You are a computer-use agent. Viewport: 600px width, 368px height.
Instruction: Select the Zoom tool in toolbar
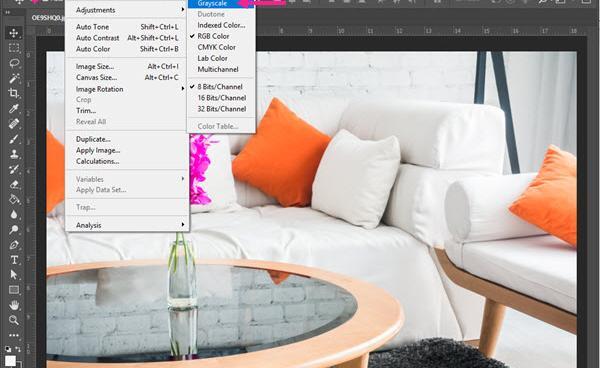(14, 320)
